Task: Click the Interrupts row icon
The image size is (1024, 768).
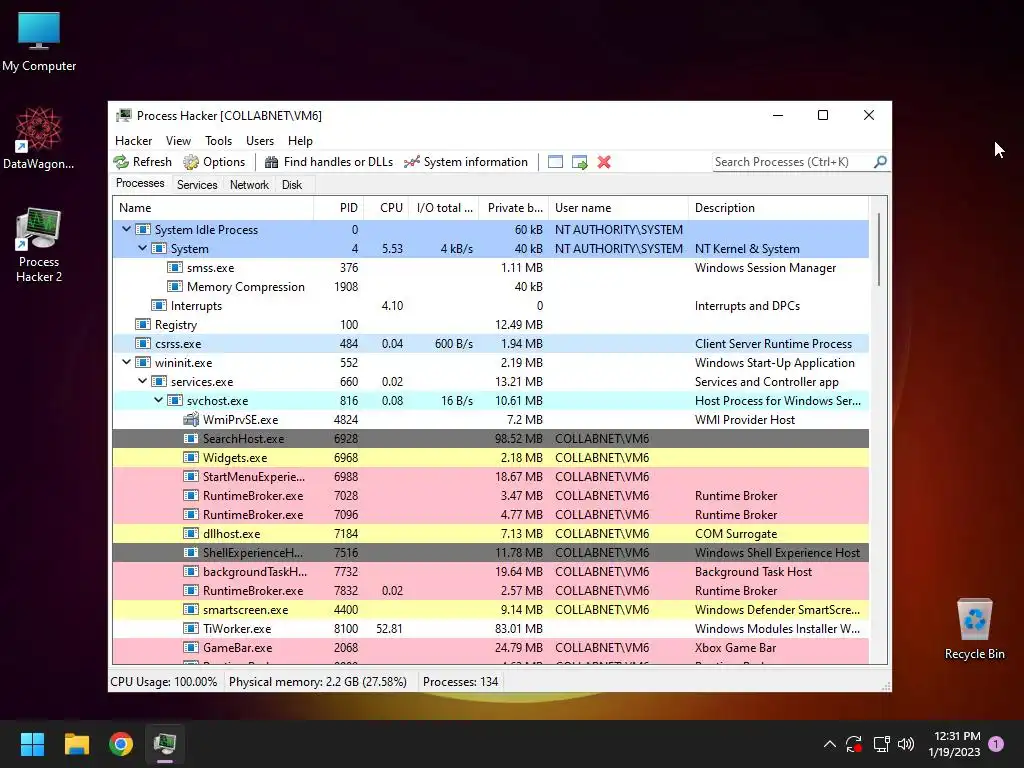Action: (159, 305)
